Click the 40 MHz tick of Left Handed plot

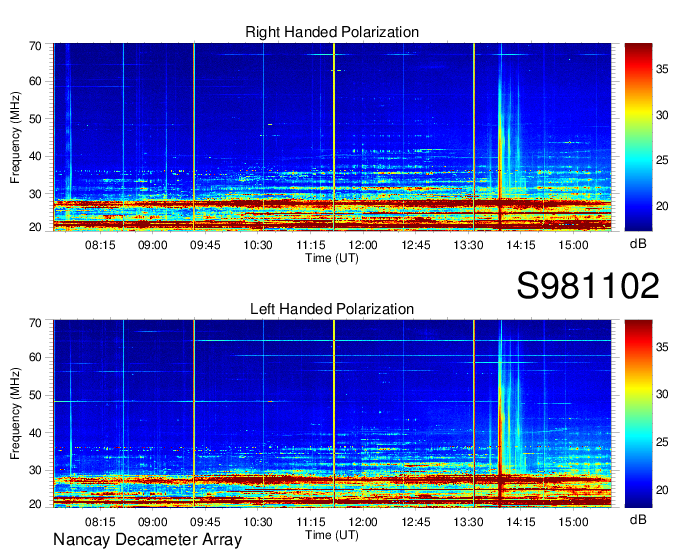click(35, 433)
